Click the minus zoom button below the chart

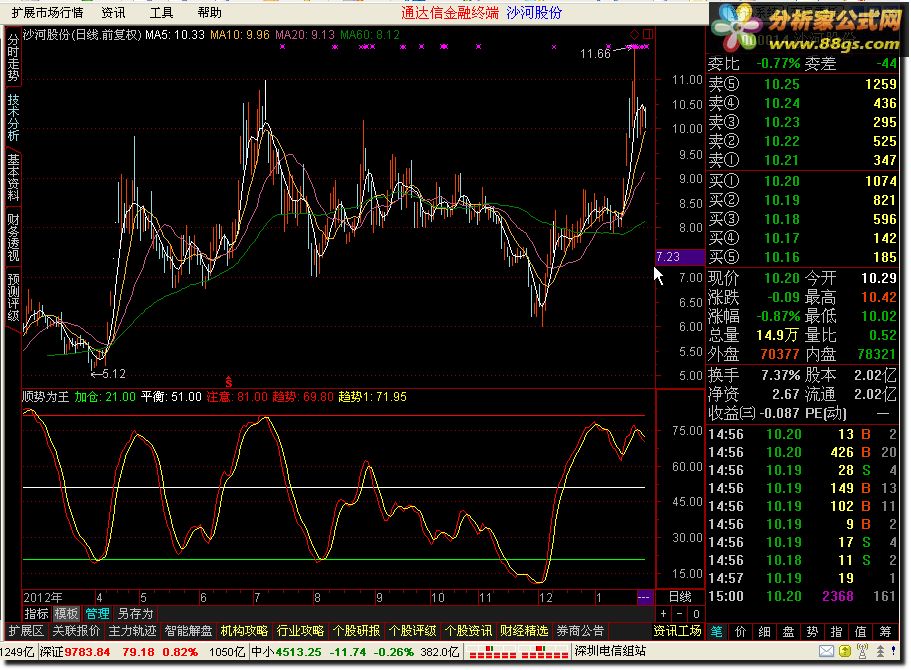coord(680,614)
